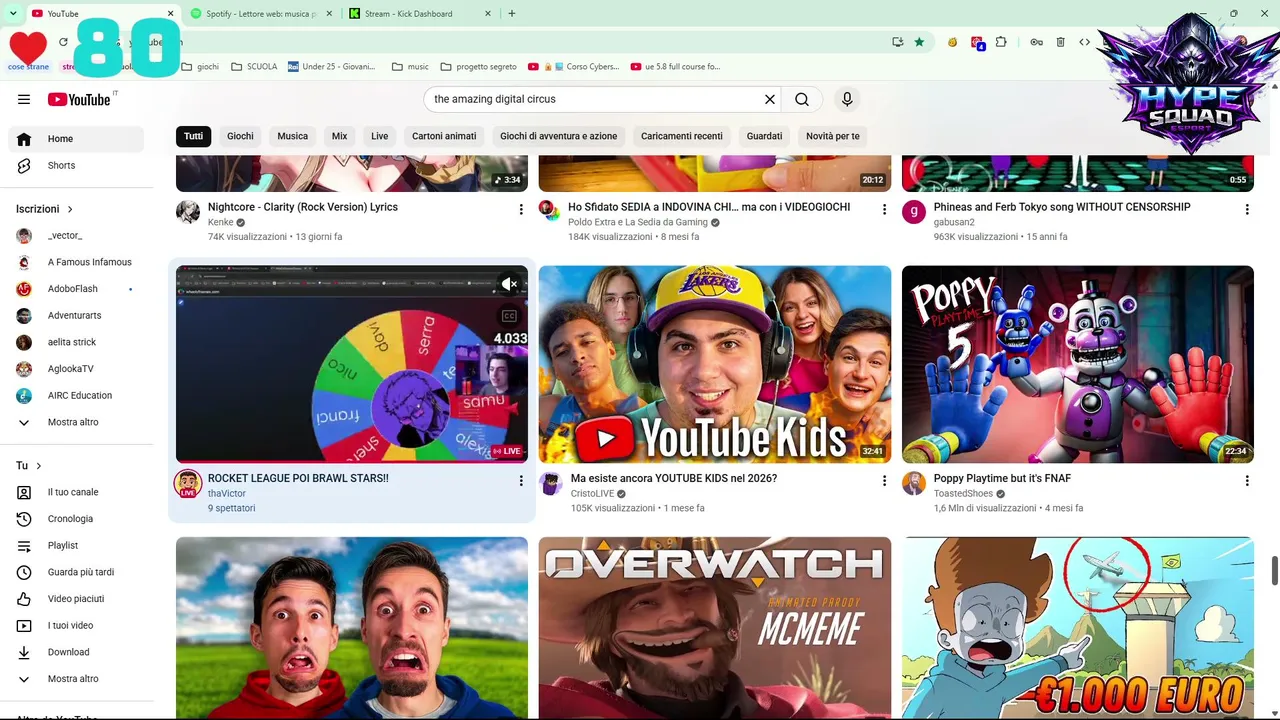1280x720 pixels.
Task: Open ToastedShoes channel avatar
Action: (x=914, y=484)
